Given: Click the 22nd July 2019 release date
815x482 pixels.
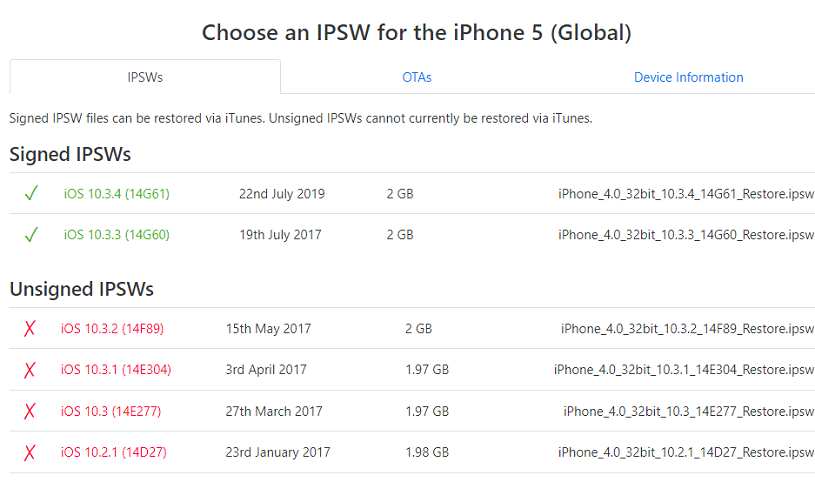Looking at the screenshot, I should (x=282, y=194).
